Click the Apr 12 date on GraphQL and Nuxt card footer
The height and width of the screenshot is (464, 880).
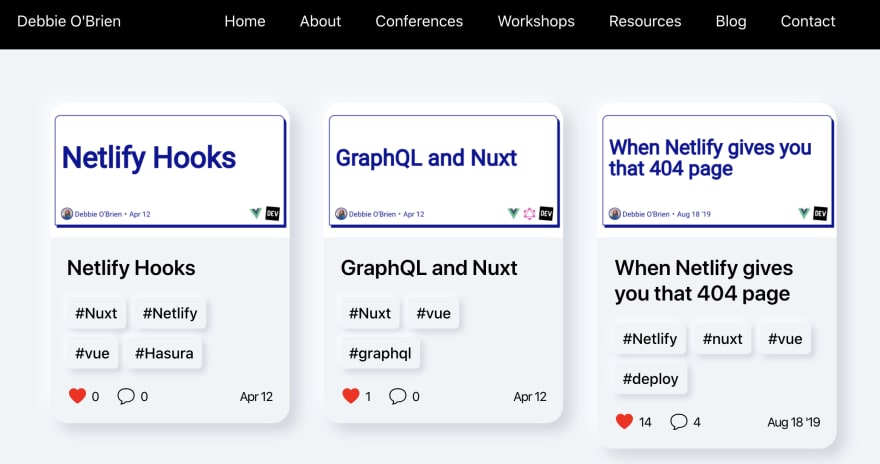[530, 397]
